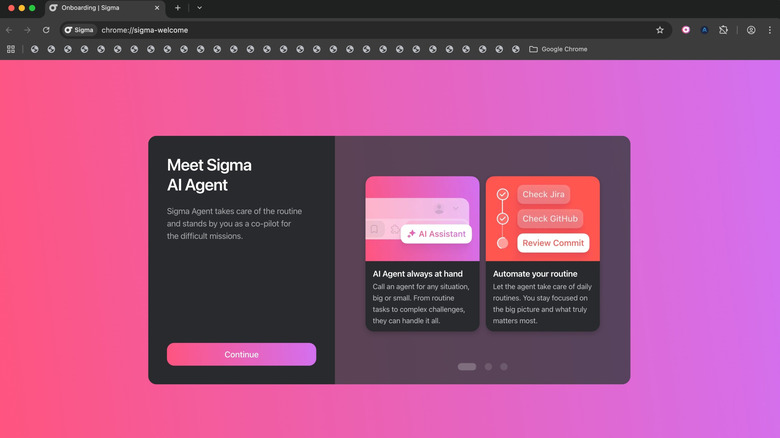Open the extensions puzzle icon

point(723,30)
